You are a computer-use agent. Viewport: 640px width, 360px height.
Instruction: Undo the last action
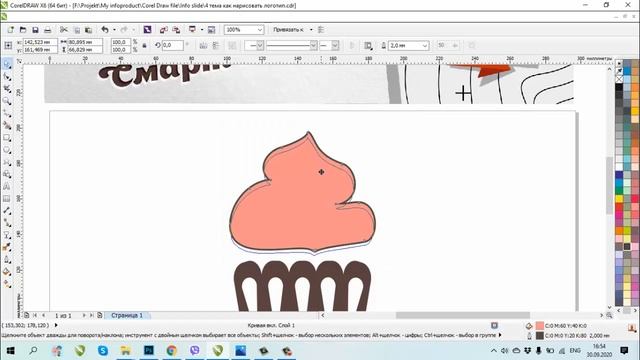[x=105, y=30]
